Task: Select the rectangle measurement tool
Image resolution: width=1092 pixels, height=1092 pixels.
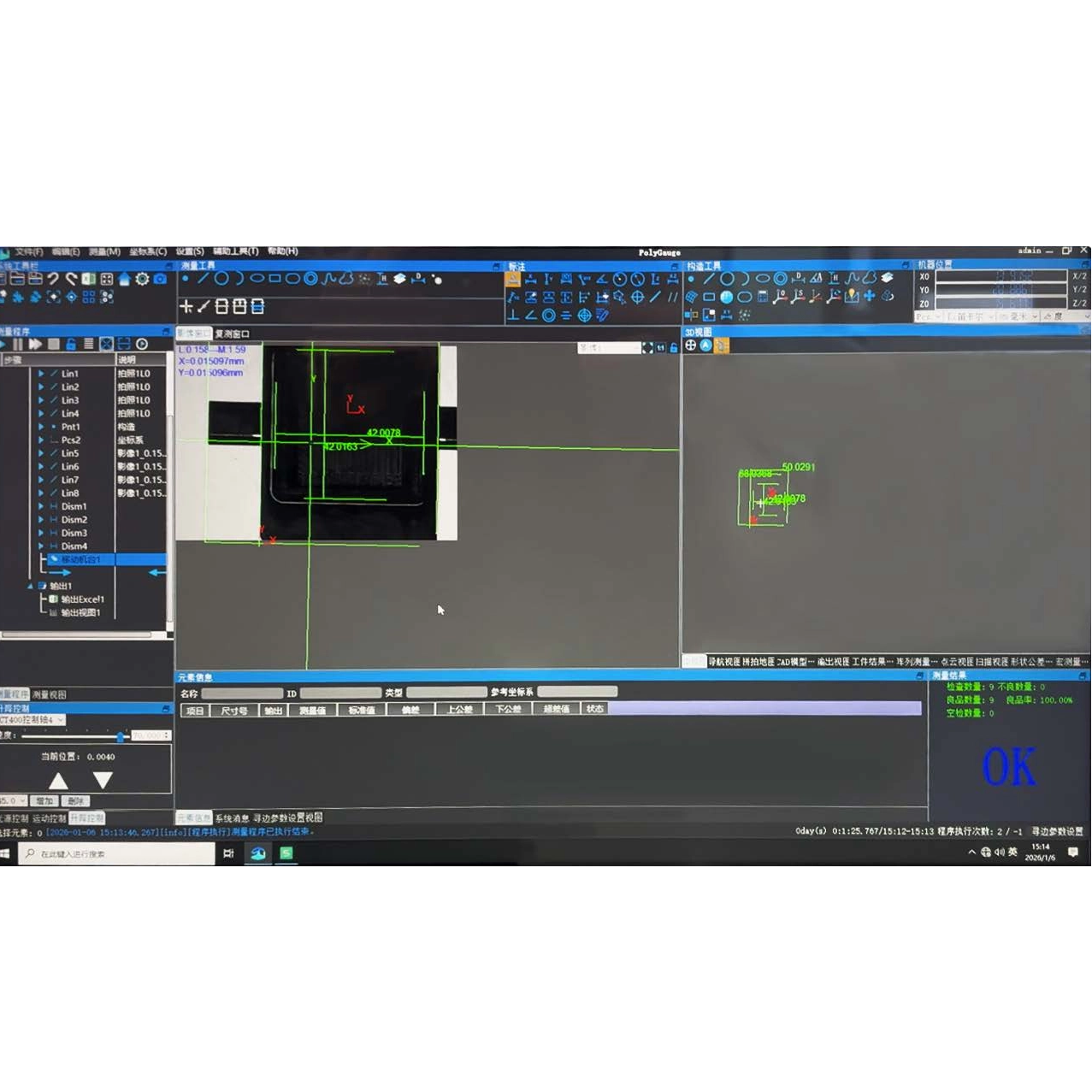Action: (274, 278)
